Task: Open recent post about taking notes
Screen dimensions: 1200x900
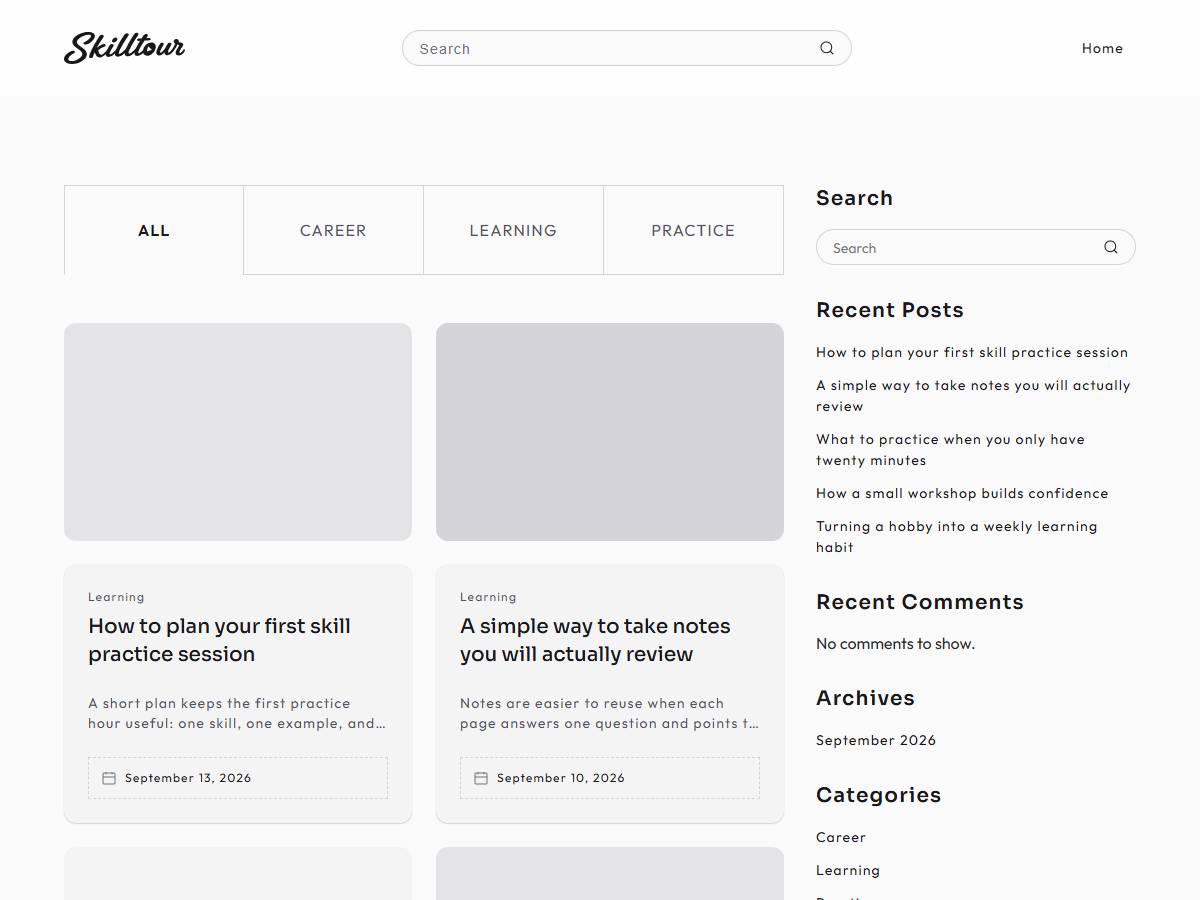Action: pos(973,396)
